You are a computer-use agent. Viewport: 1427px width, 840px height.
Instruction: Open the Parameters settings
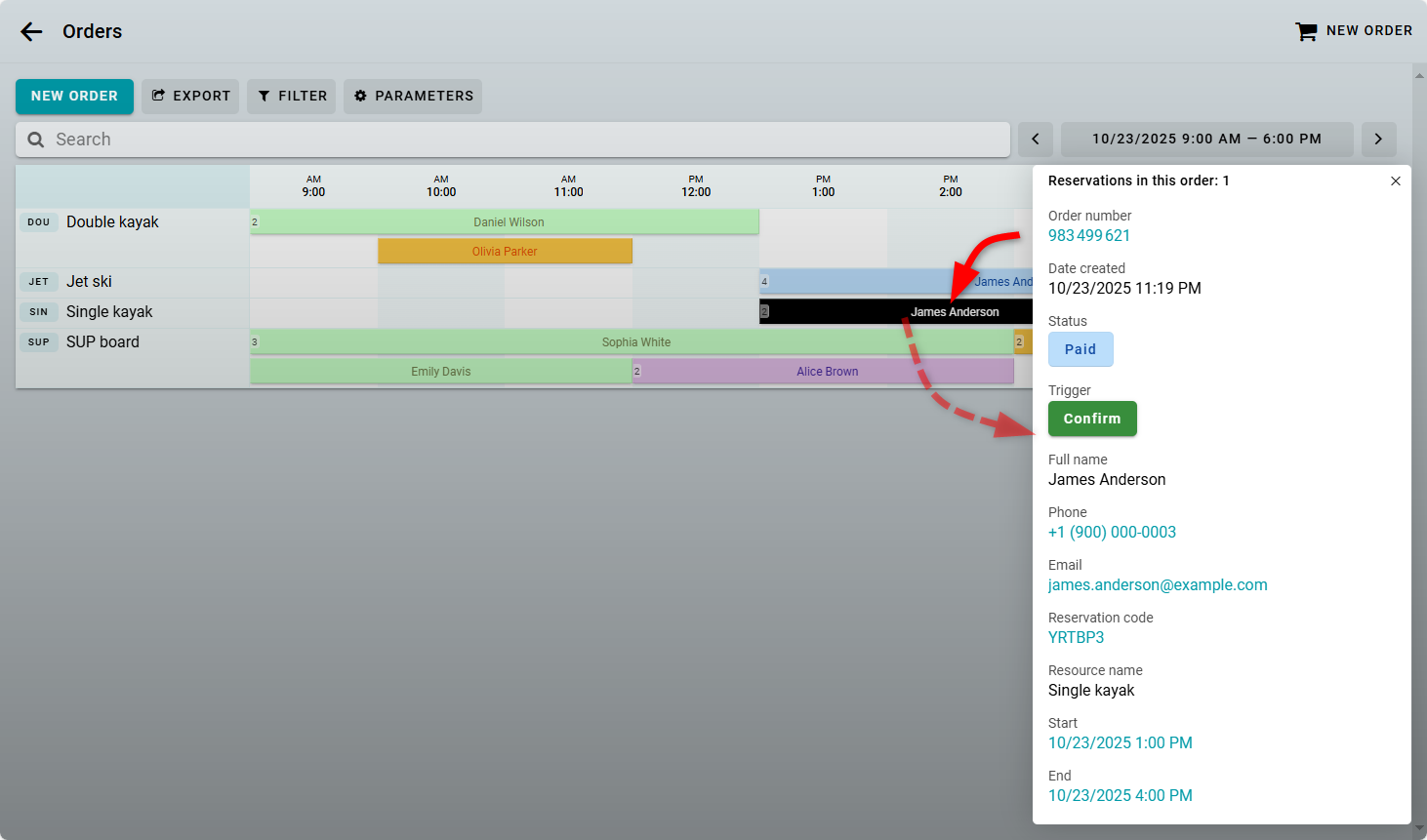(x=413, y=97)
